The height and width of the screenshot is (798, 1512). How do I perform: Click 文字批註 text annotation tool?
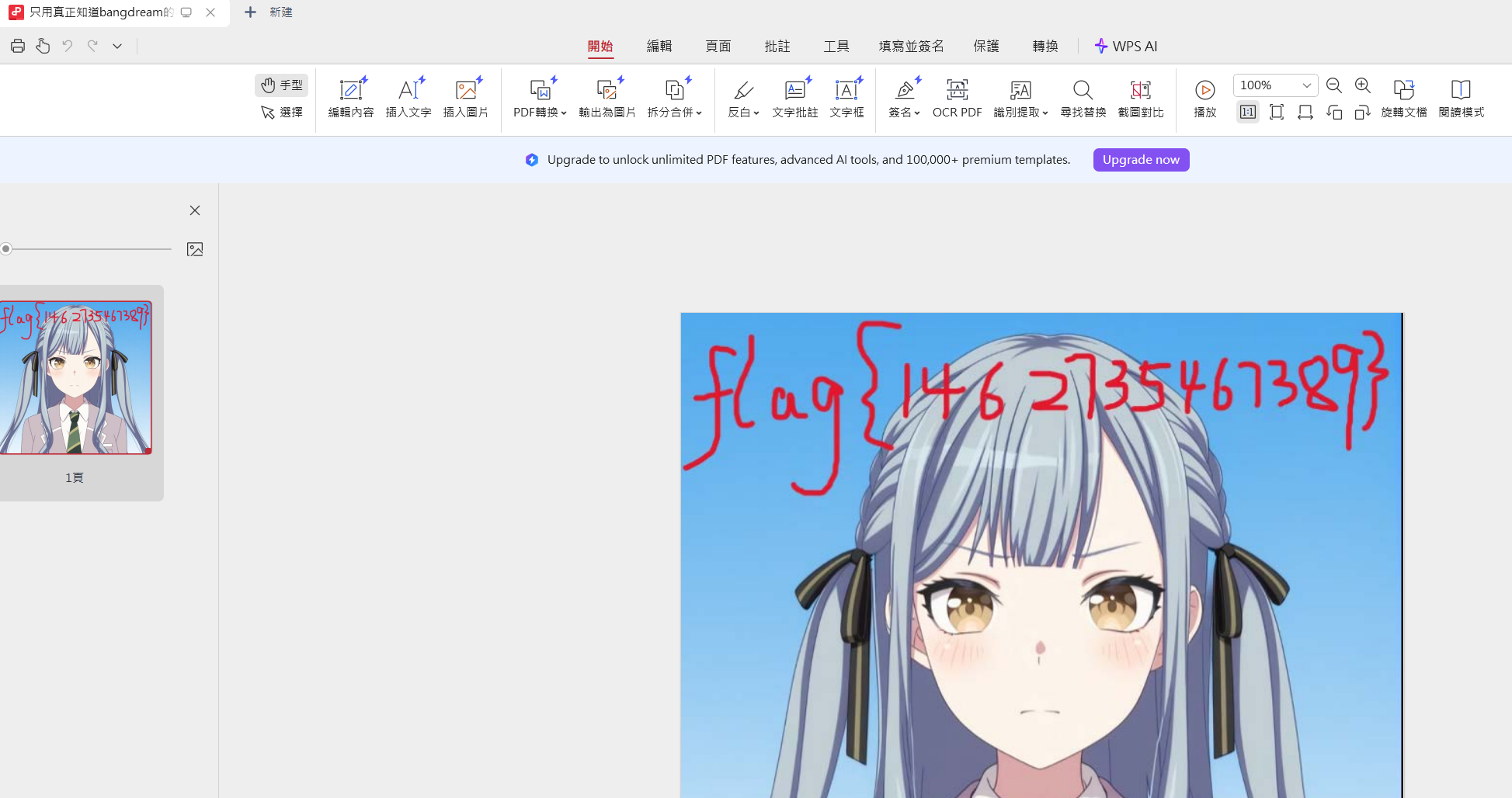click(795, 98)
